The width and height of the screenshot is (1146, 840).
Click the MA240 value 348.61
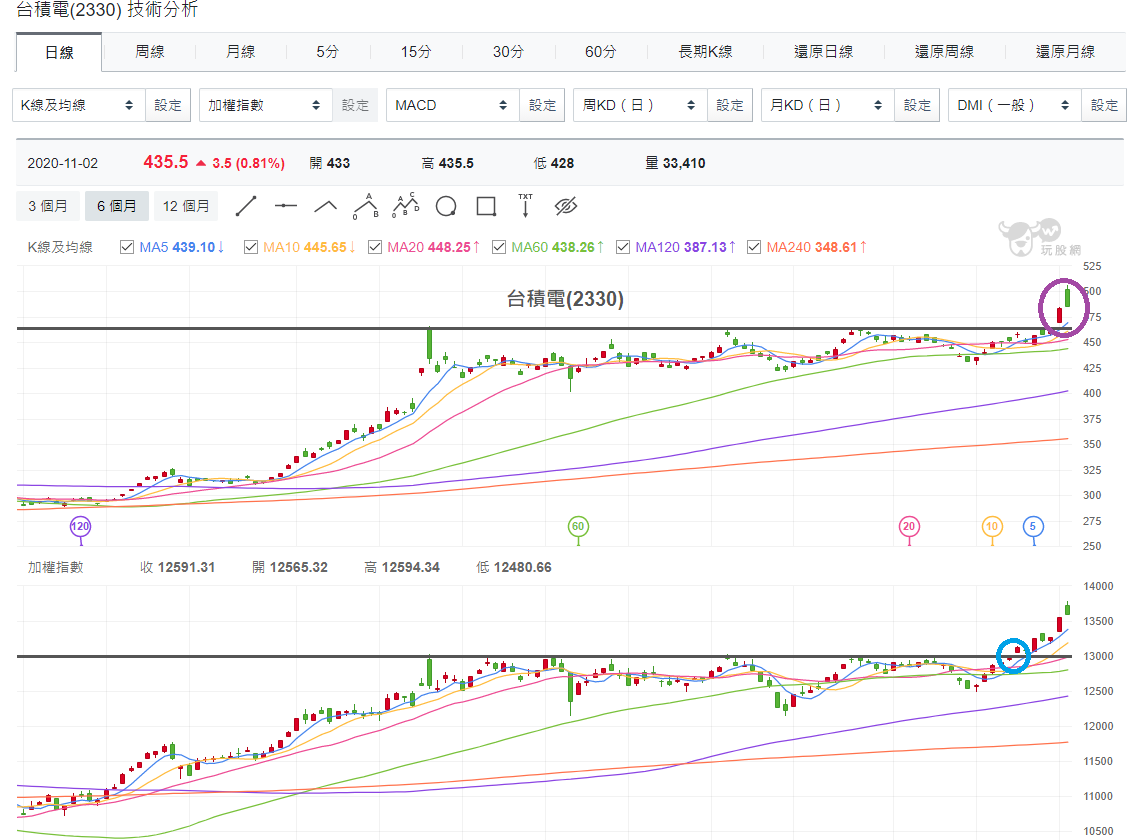click(836, 247)
